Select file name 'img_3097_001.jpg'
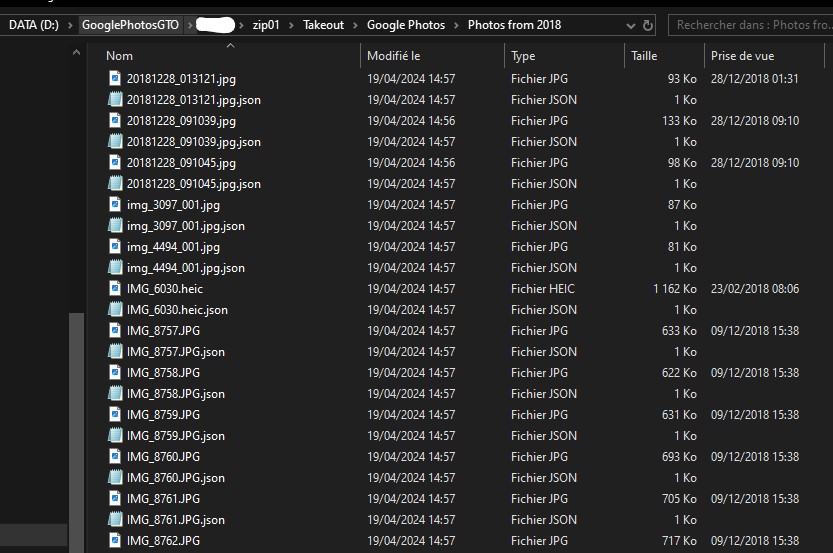Screen dimensions: 833x553 click(173, 205)
